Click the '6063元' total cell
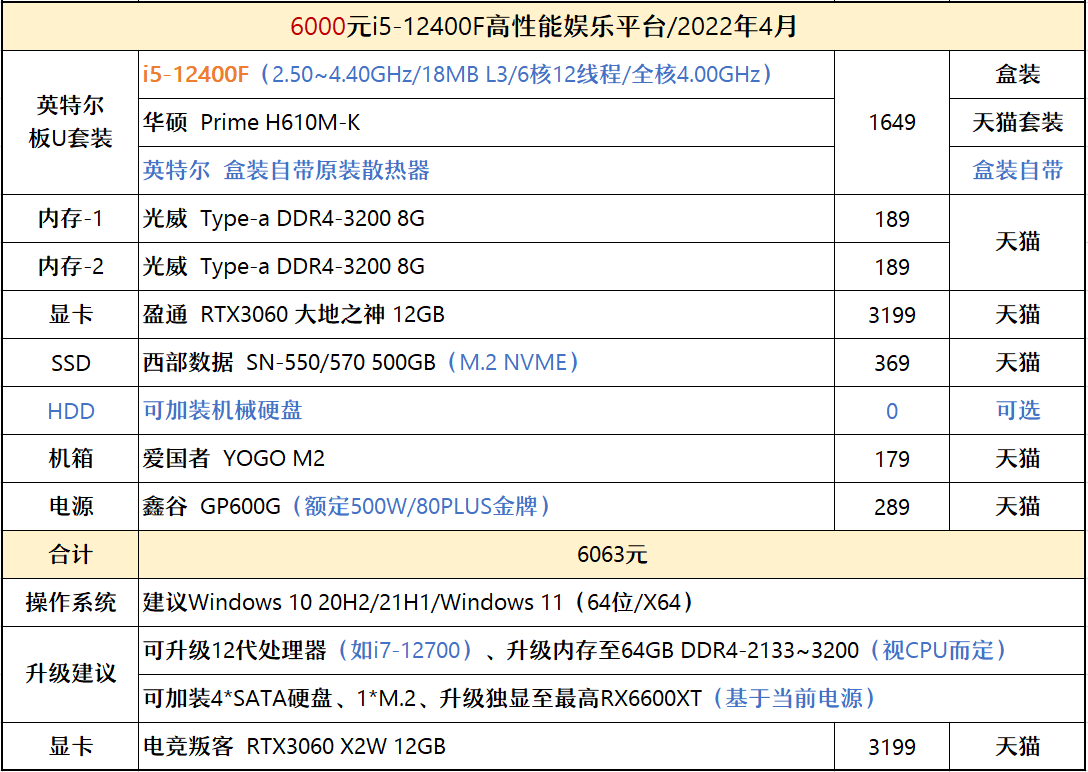 613,555
